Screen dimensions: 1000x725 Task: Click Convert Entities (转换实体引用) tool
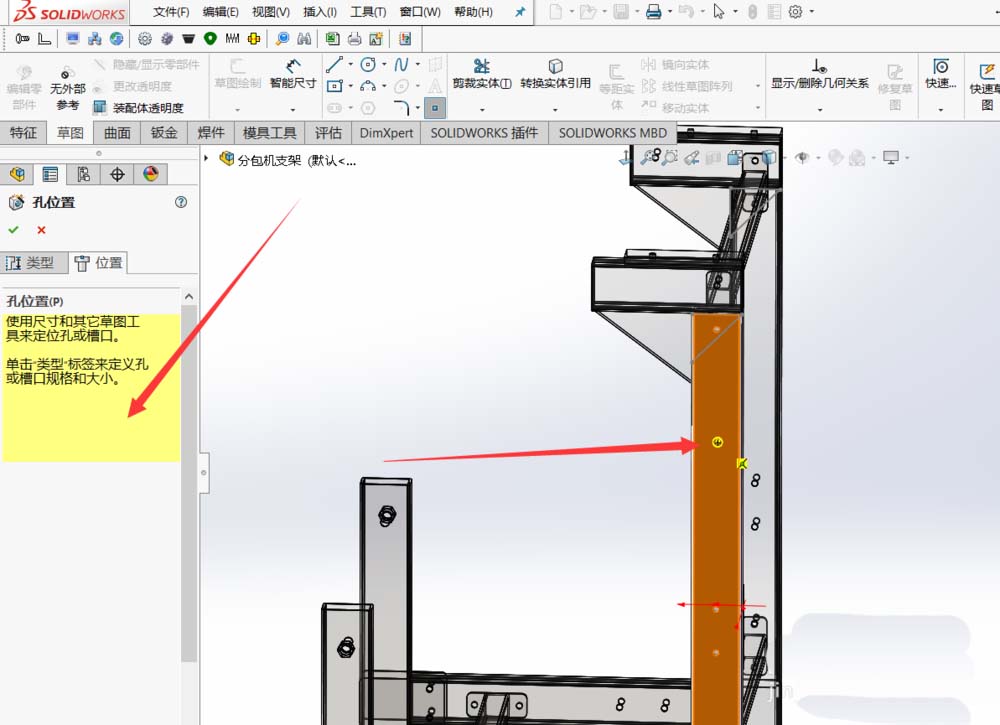(555, 74)
